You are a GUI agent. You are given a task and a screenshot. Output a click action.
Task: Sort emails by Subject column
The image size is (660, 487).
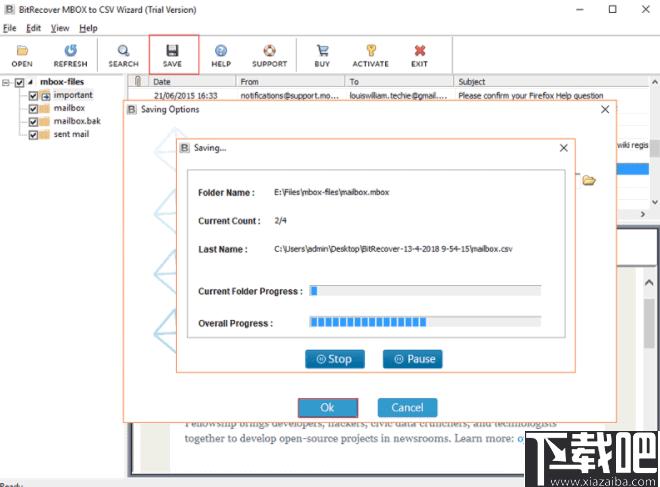551,81
